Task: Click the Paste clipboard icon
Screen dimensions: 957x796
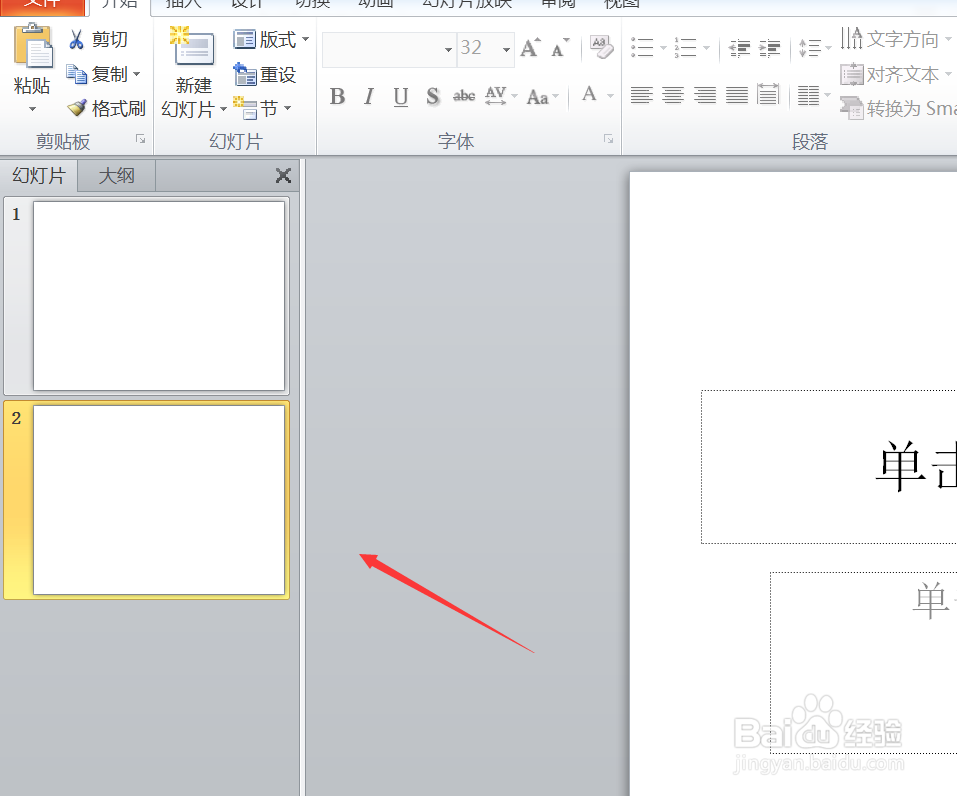Action: tap(32, 46)
